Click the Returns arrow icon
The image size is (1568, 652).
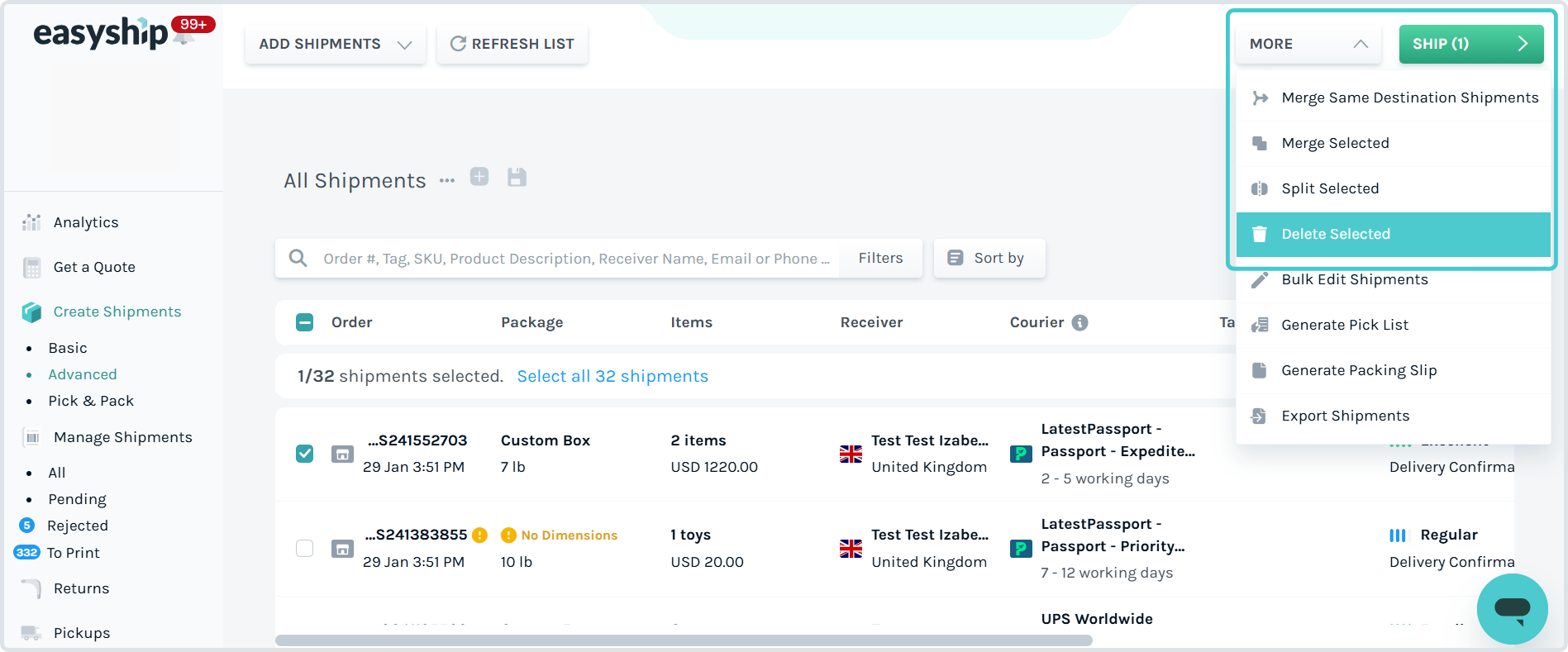(x=31, y=588)
